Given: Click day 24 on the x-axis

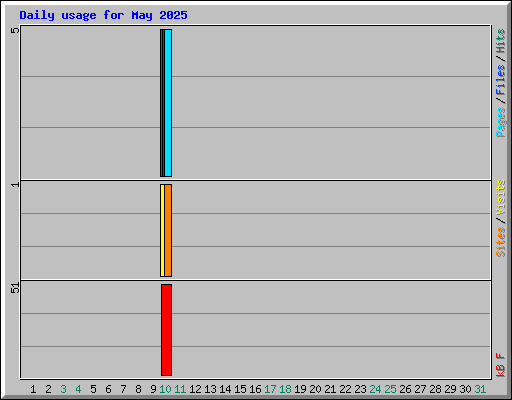Looking at the screenshot, I should coord(375,389).
